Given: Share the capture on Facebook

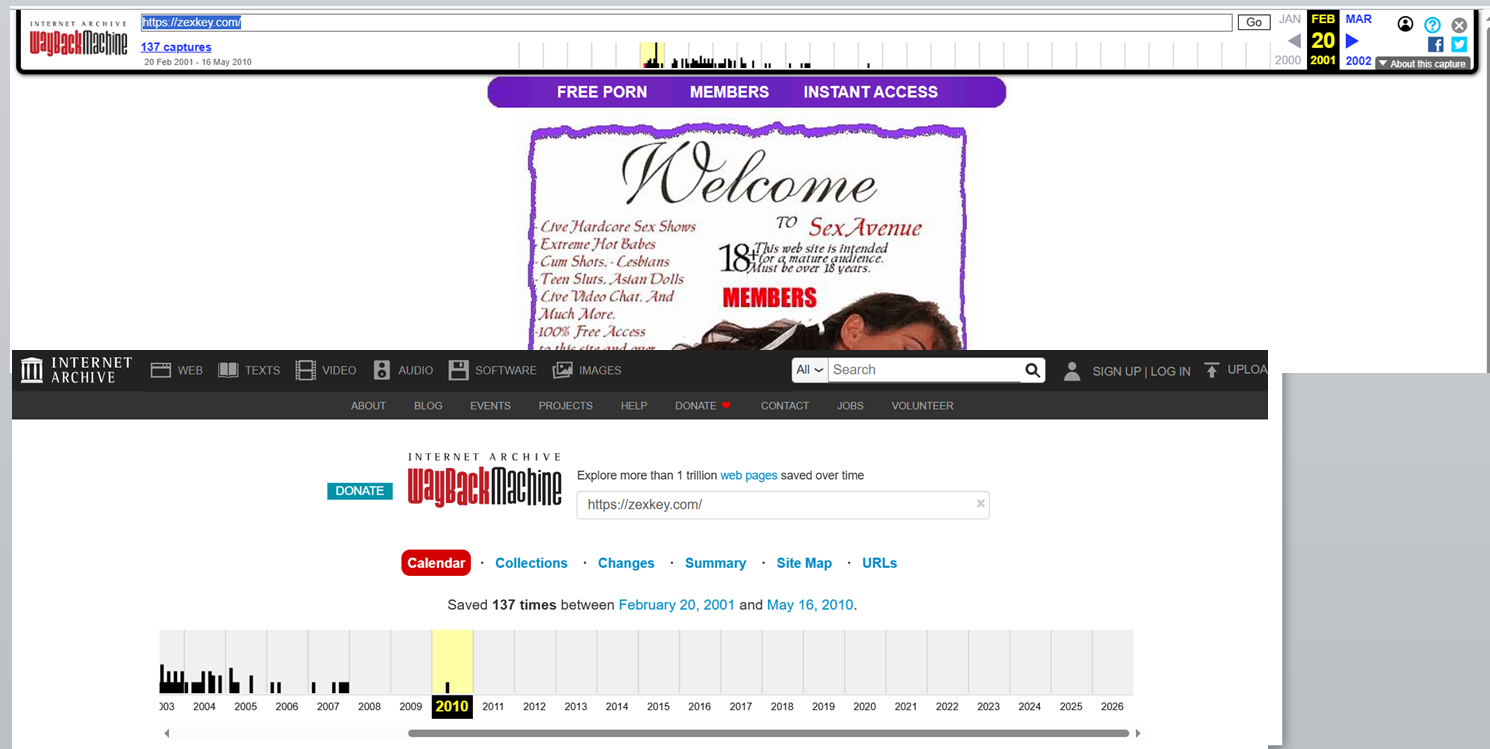Looking at the screenshot, I should point(1435,44).
